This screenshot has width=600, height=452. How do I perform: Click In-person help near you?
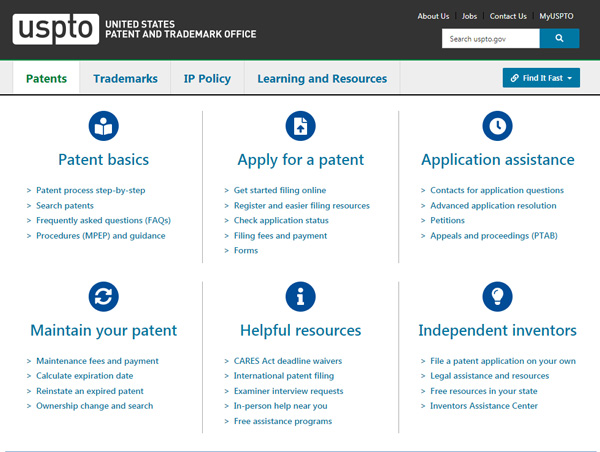tap(280, 406)
